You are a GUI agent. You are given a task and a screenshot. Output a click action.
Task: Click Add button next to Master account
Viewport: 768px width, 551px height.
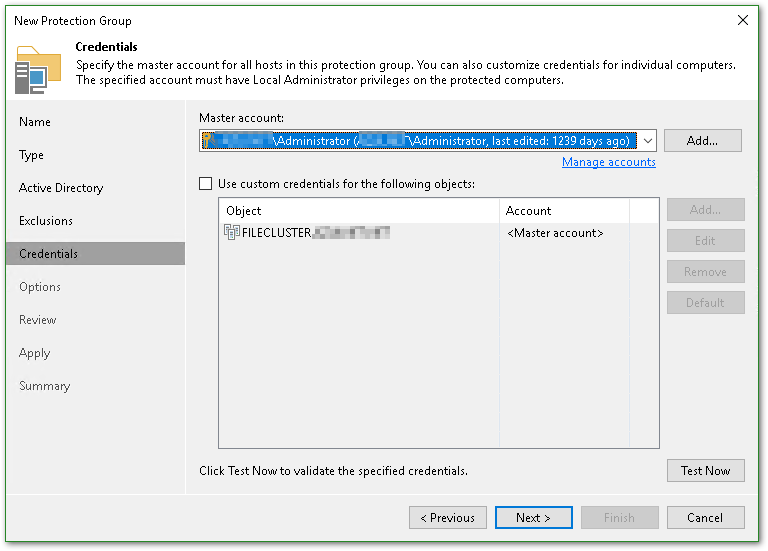pyautogui.click(x=702, y=141)
